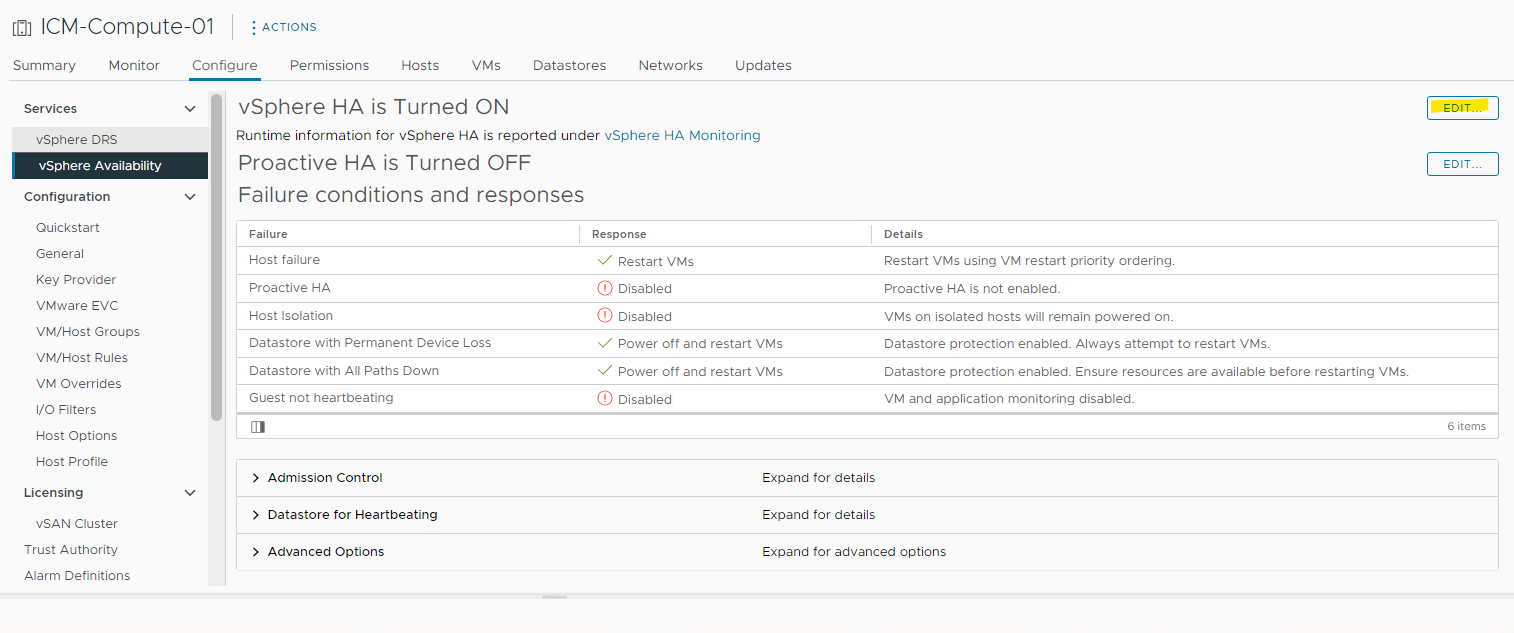Open Key Provider settings

click(76, 279)
